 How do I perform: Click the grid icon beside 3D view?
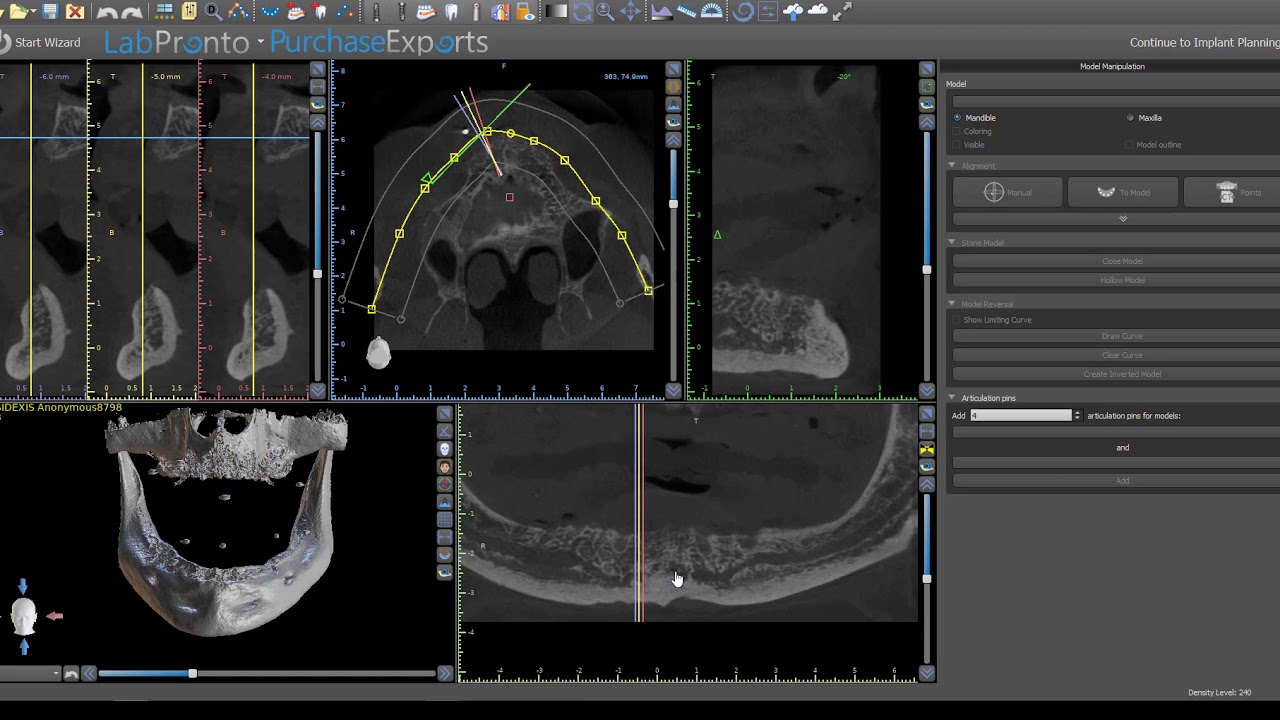(x=444, y=518)
